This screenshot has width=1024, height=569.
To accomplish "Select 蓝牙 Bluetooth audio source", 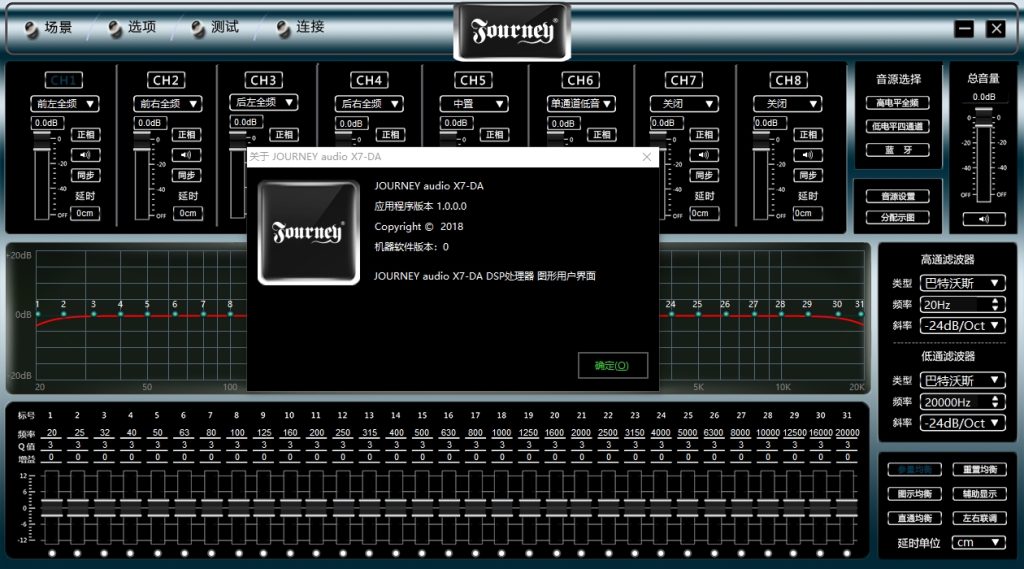I will (898, 150).
